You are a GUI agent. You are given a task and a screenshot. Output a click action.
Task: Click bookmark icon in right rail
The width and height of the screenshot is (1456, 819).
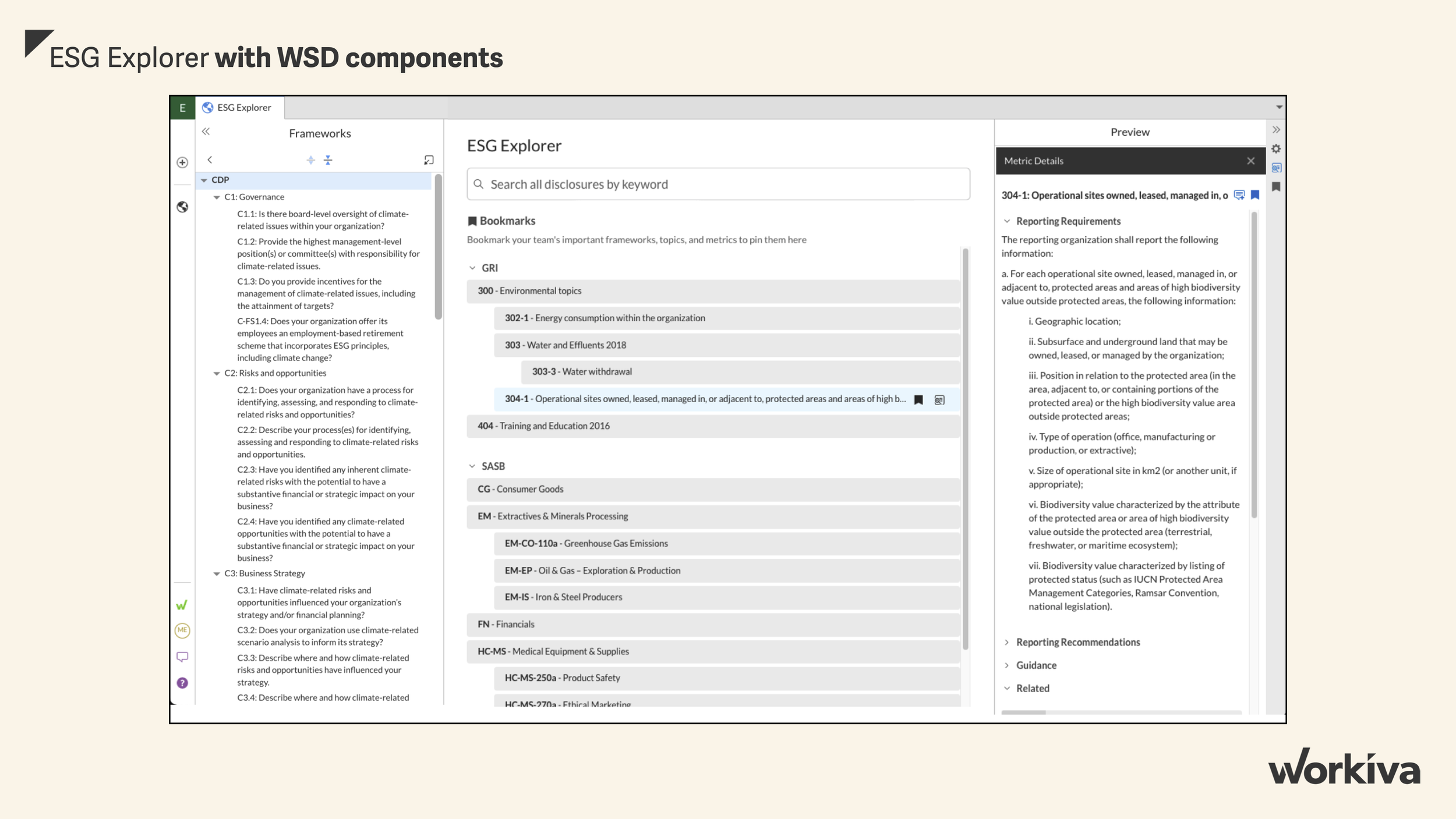[1276, 187]
